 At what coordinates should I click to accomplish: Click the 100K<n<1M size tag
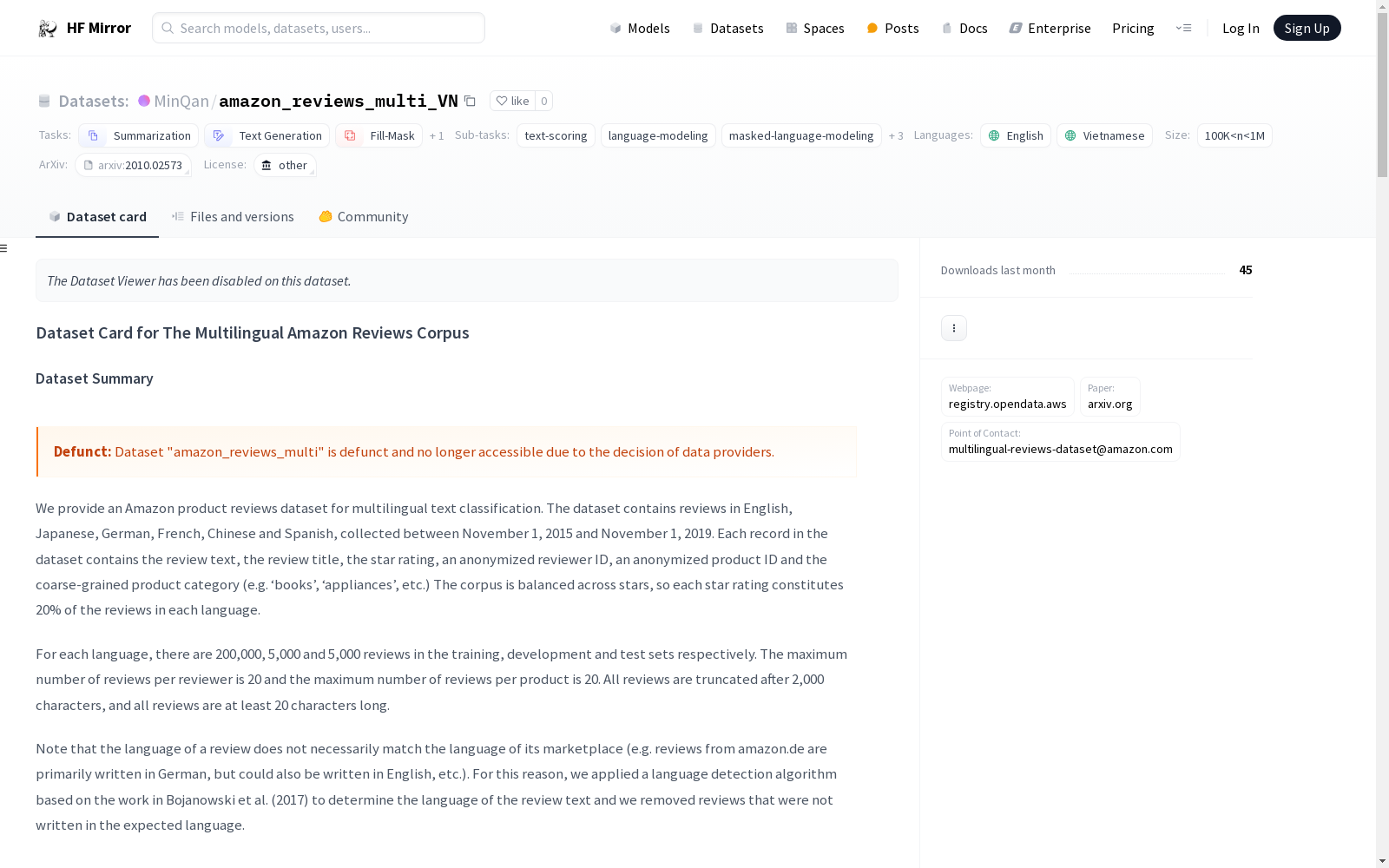(1234, 135)
